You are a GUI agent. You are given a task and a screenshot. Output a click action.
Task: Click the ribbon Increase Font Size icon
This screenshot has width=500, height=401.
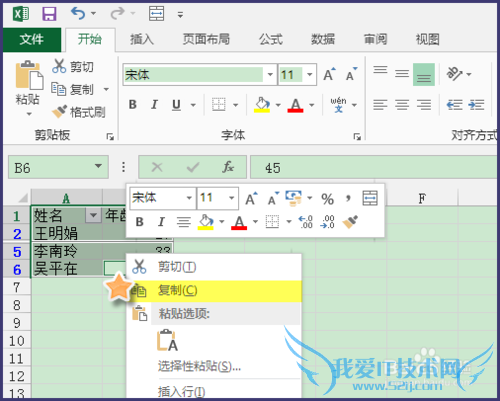coord(329,74)
